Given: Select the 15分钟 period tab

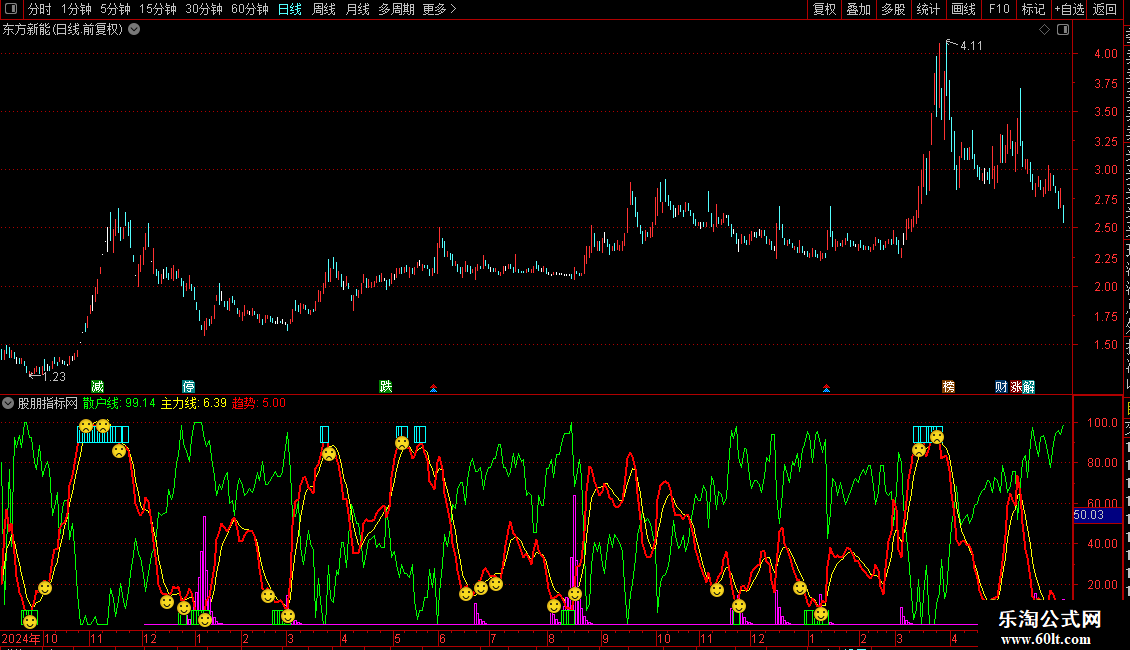Looking at the screenshot, I should click(x=158, y=9).
